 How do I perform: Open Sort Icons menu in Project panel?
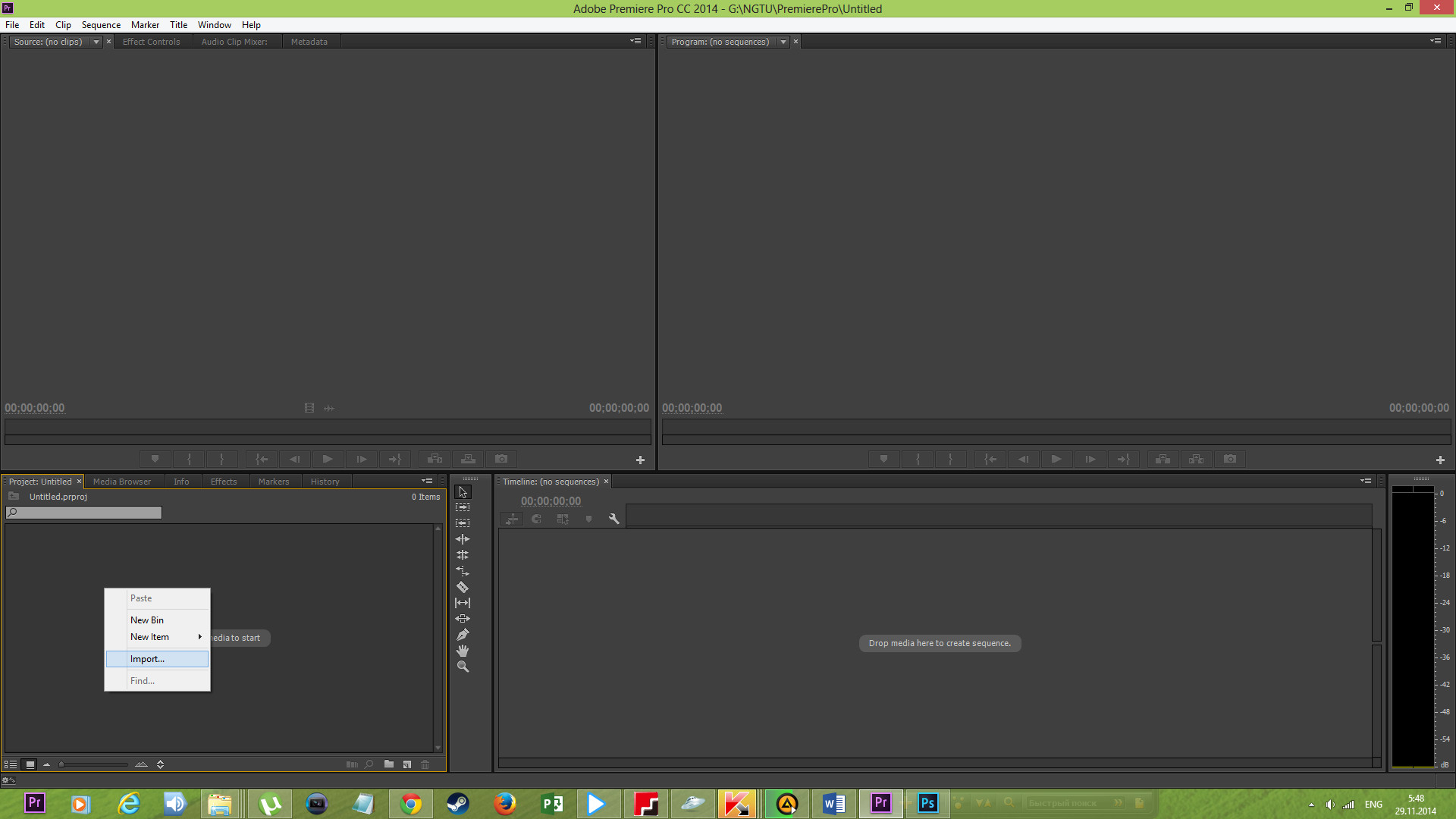click(x=160, y=764)
